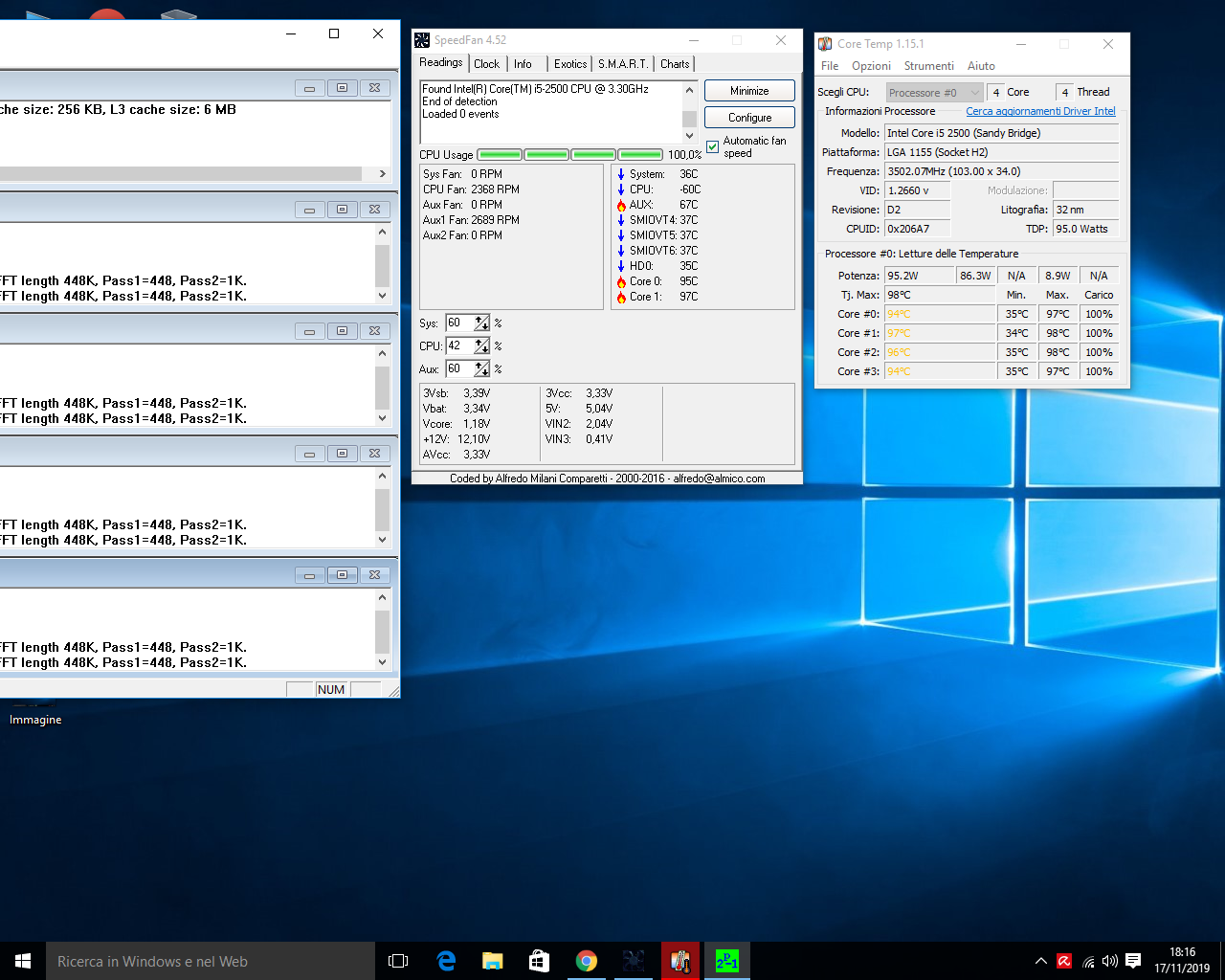Click the Sys fan speed percentage field
This screenshot has width=1225, height=980.
point(459,323)
